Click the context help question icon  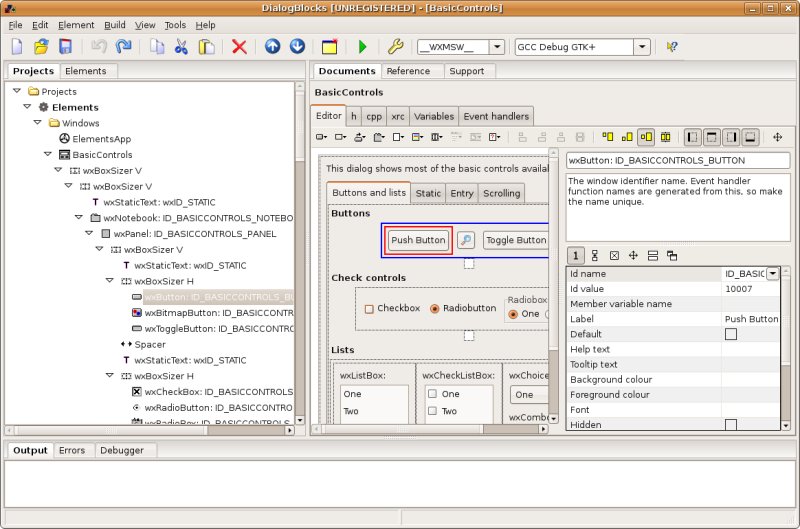coord(671,47)
